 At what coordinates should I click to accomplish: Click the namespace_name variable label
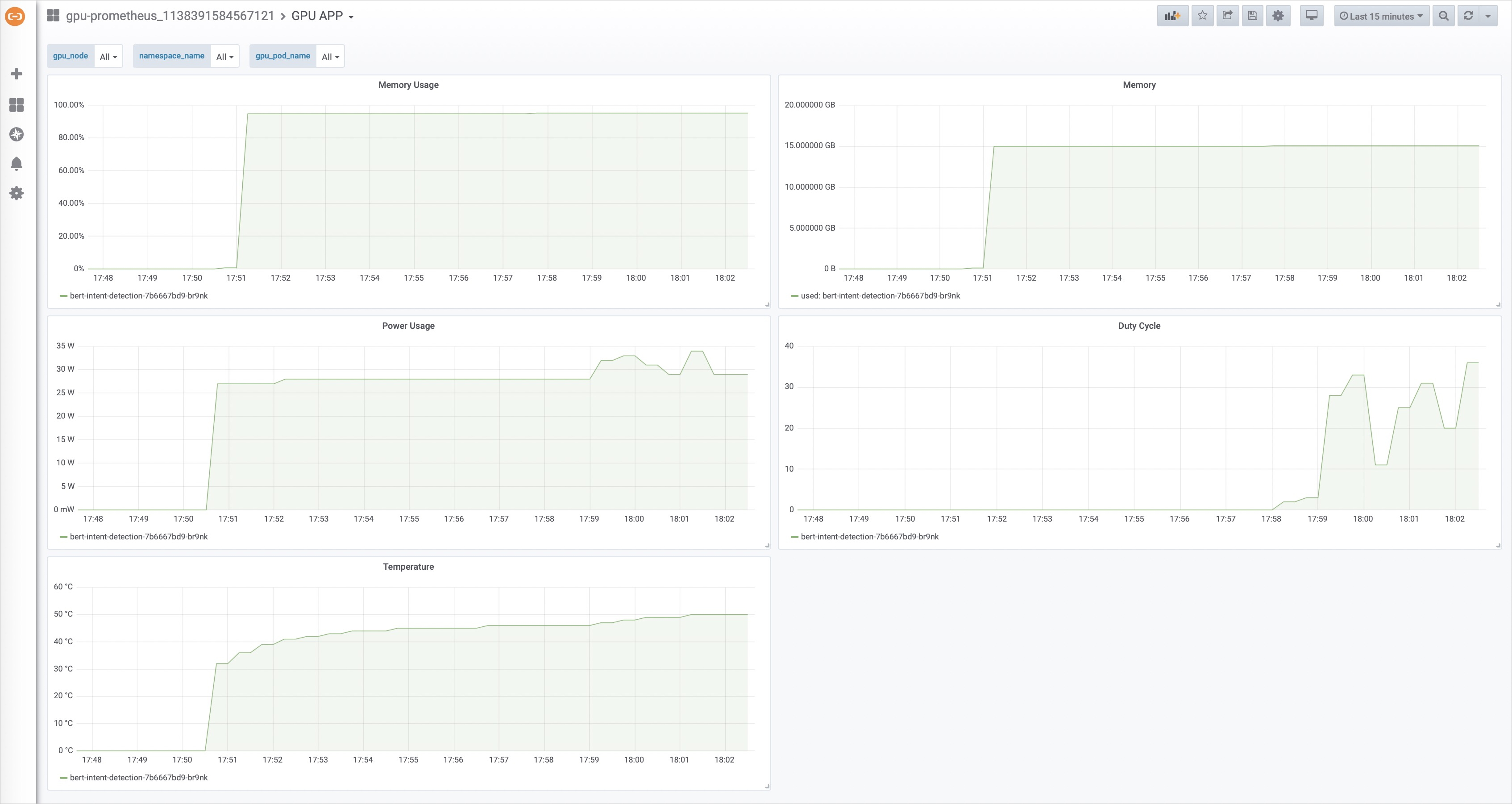[x=171, y=56]
